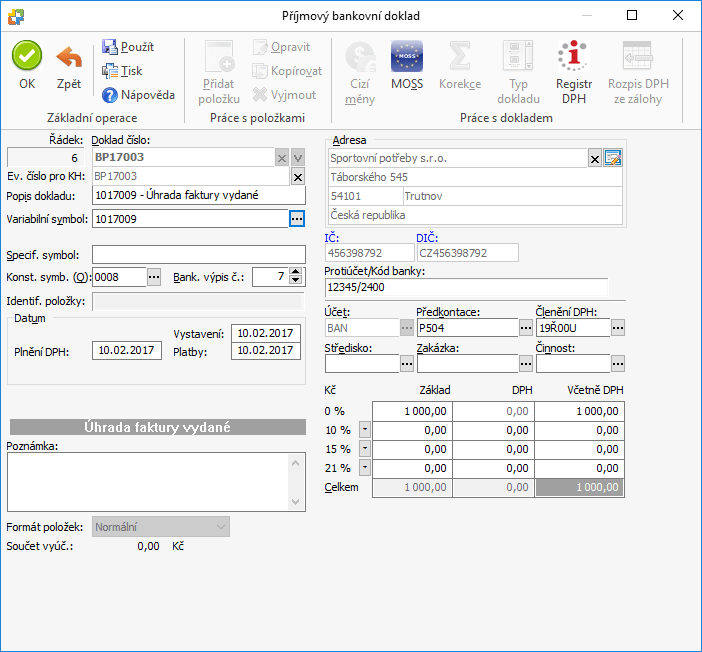
Task: Open the 21 % rate dropdown
Action: (x=364, y=467)
